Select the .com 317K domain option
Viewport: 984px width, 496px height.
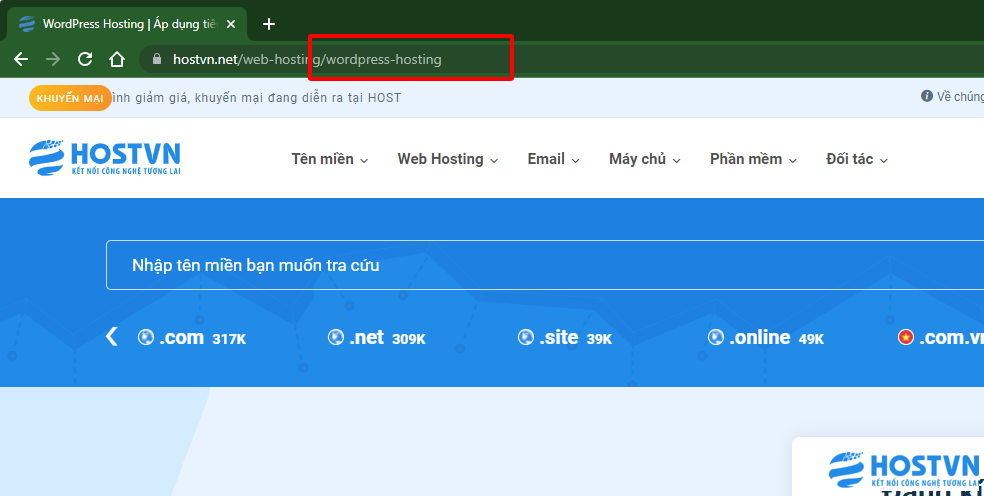pyautogui.click(x=192, y=338)
